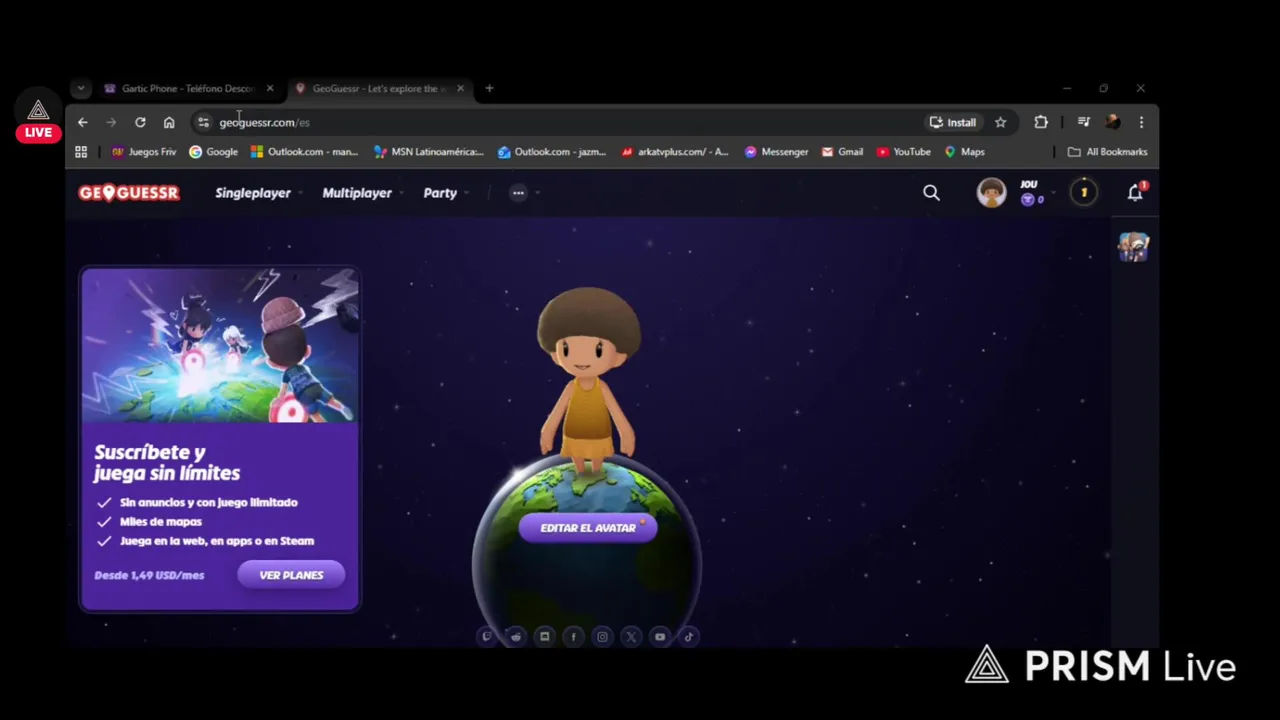This screenshot has width=1280, height=720.
Task: Close the Gartic Phone tab
Action: coord(269,88)
